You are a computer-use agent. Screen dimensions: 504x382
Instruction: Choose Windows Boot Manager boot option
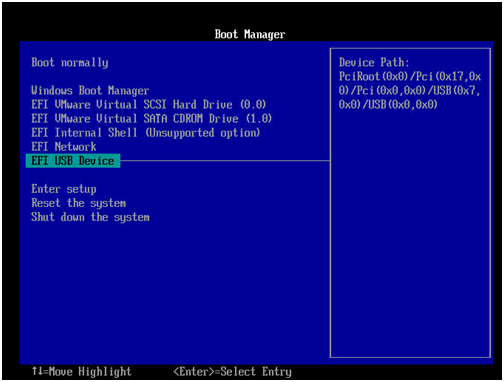point(90,91)
